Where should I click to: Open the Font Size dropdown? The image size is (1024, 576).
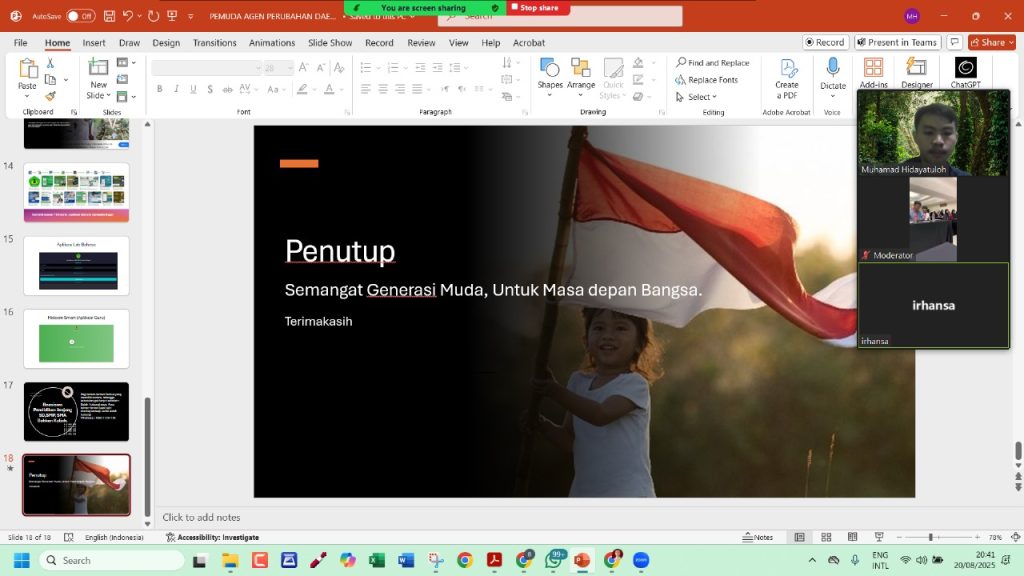(292, 68)
